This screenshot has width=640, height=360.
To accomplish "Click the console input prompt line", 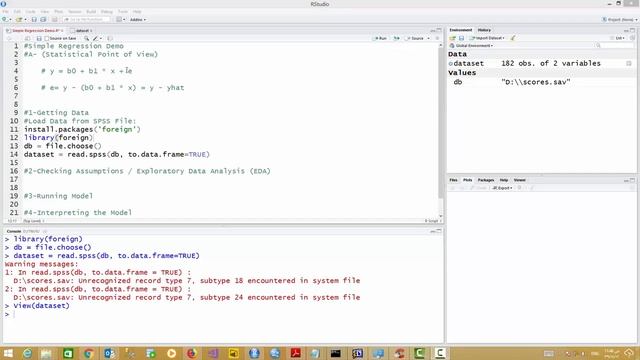I will click(222, 314).
